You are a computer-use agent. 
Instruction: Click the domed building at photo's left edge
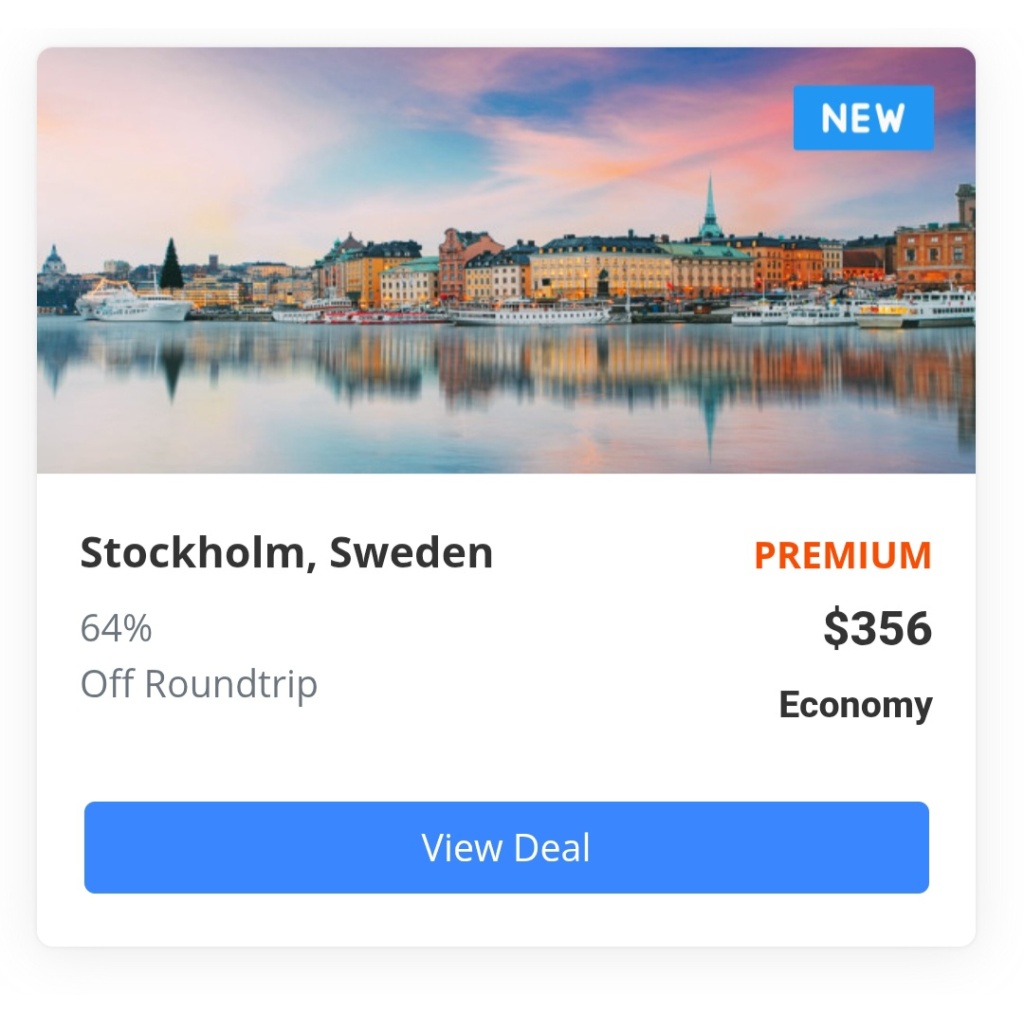coord(54,261)
